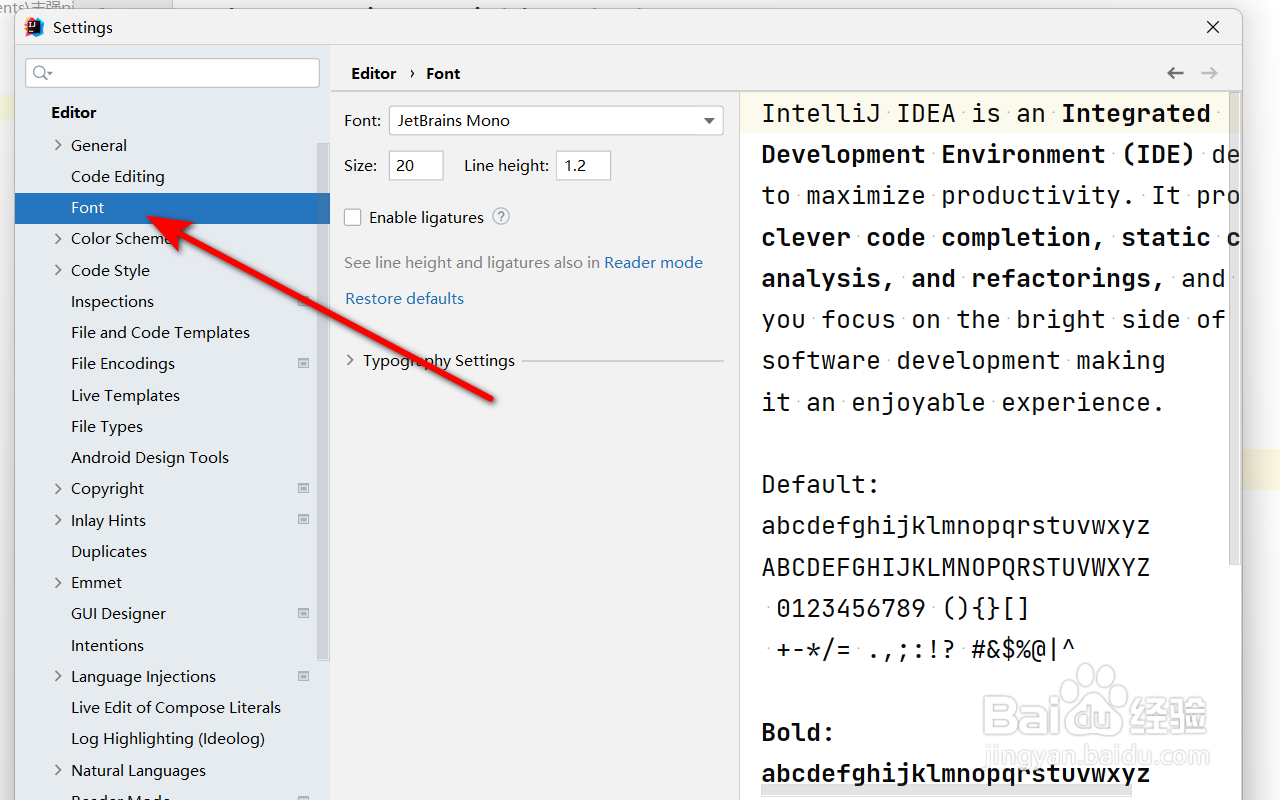Expand the Code Style tree node

[58, 270]
